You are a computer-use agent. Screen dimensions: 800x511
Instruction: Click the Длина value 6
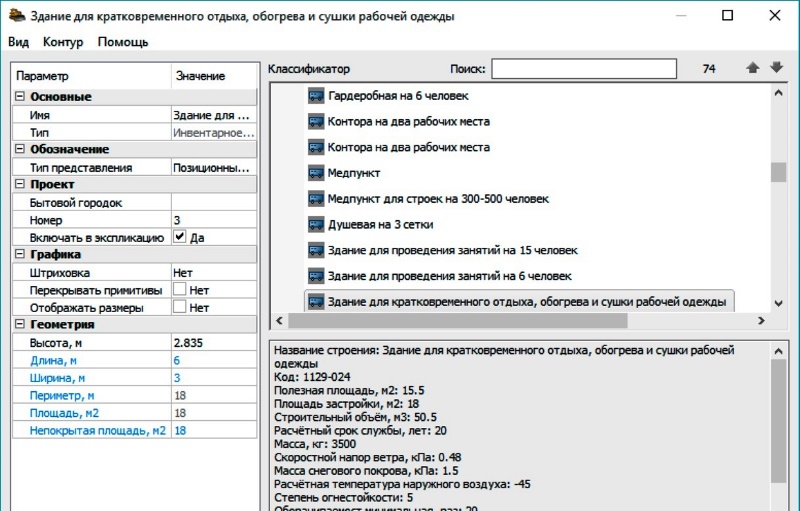(214, 361)
